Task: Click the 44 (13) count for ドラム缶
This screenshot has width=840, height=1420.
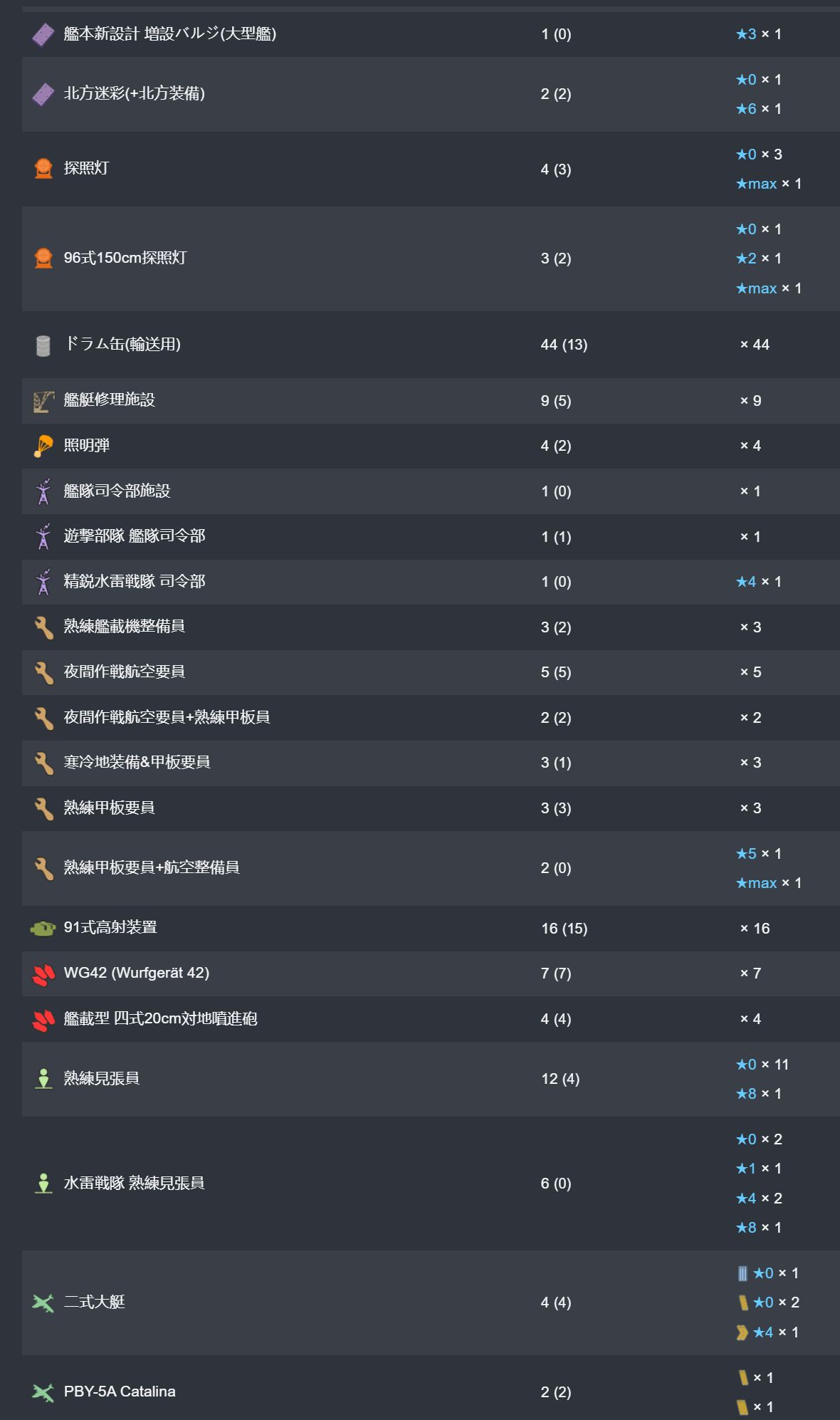Action: pyautogui.click(x=564, y=345)
